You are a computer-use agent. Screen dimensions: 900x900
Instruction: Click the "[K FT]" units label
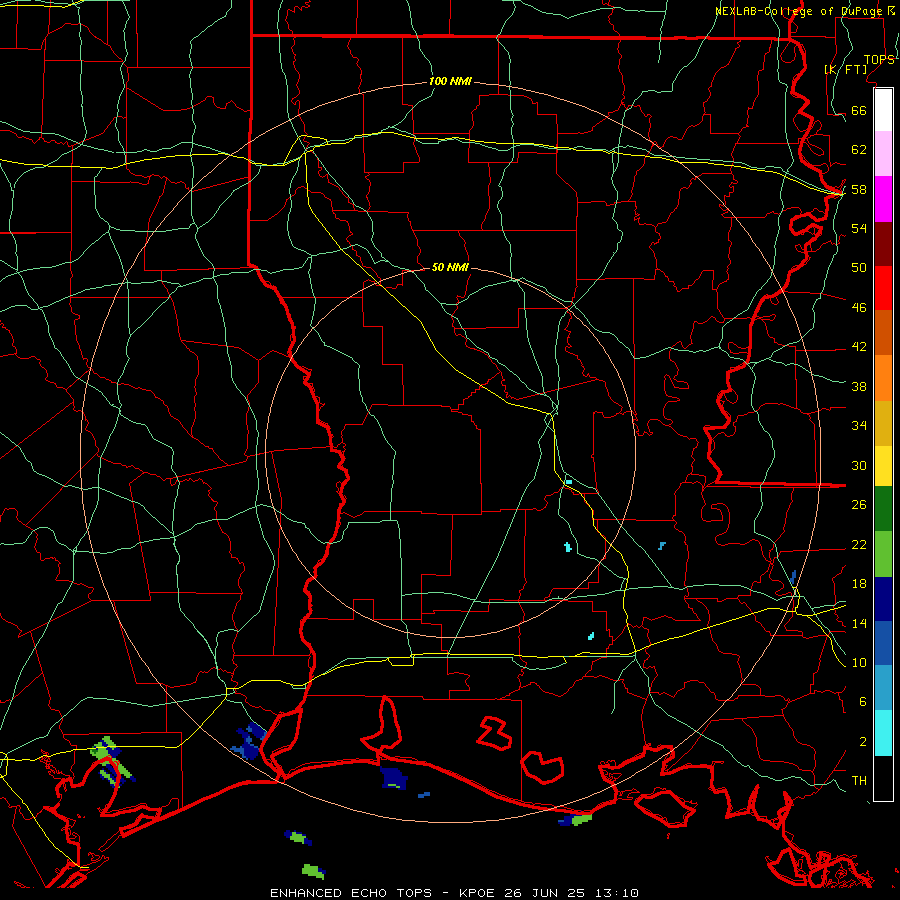(845, 69)
